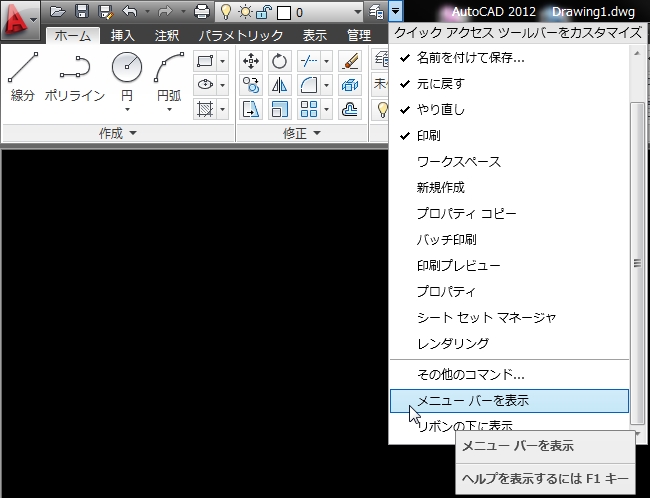Select the Explode tool icon
Image resolution: width=650 pixels, height=498 pixels.
pyautogui.click(x=349, y=85)
